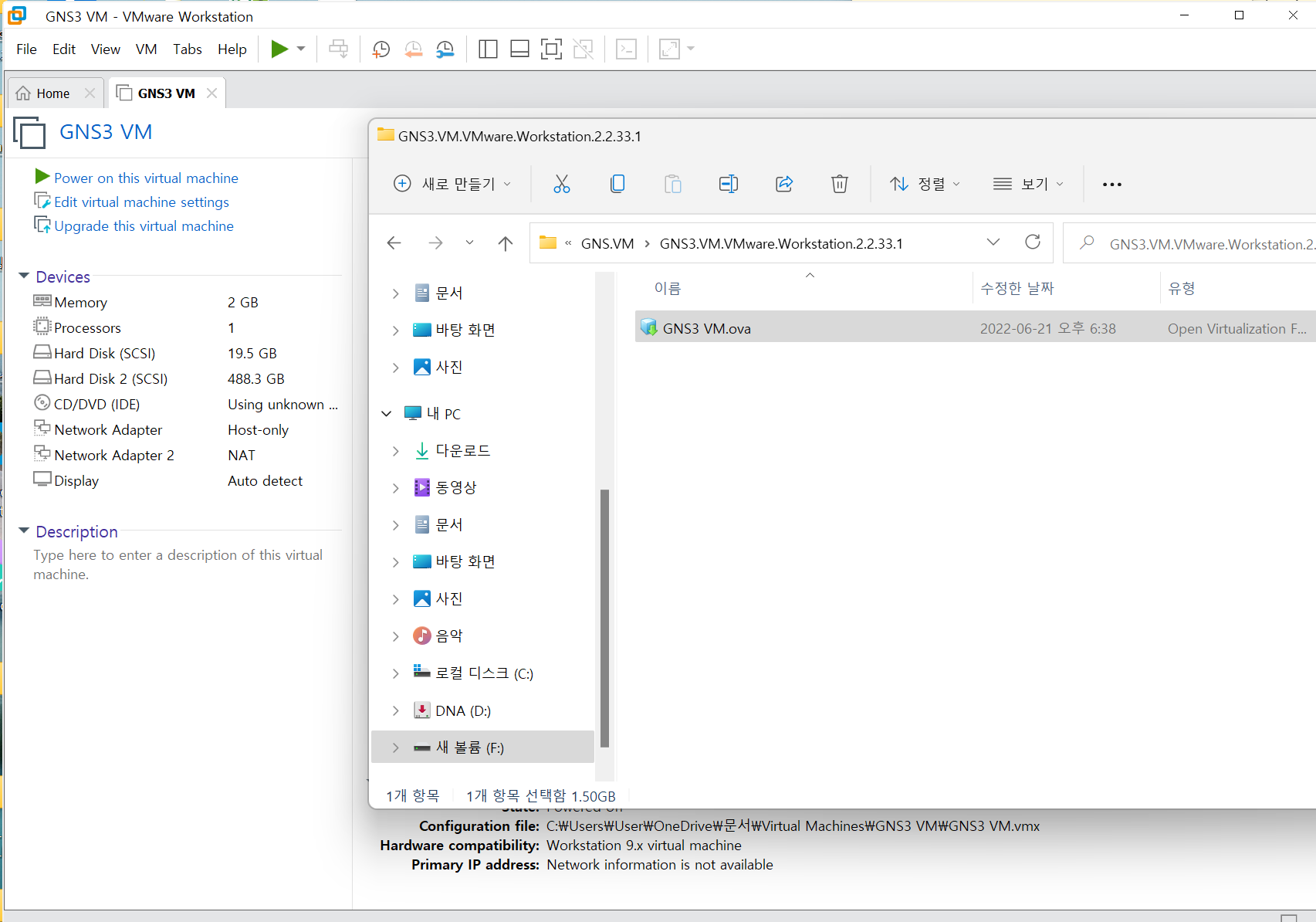Open the 정렬 sort dropdown
1316x922 pixels.
click(925, 184)
